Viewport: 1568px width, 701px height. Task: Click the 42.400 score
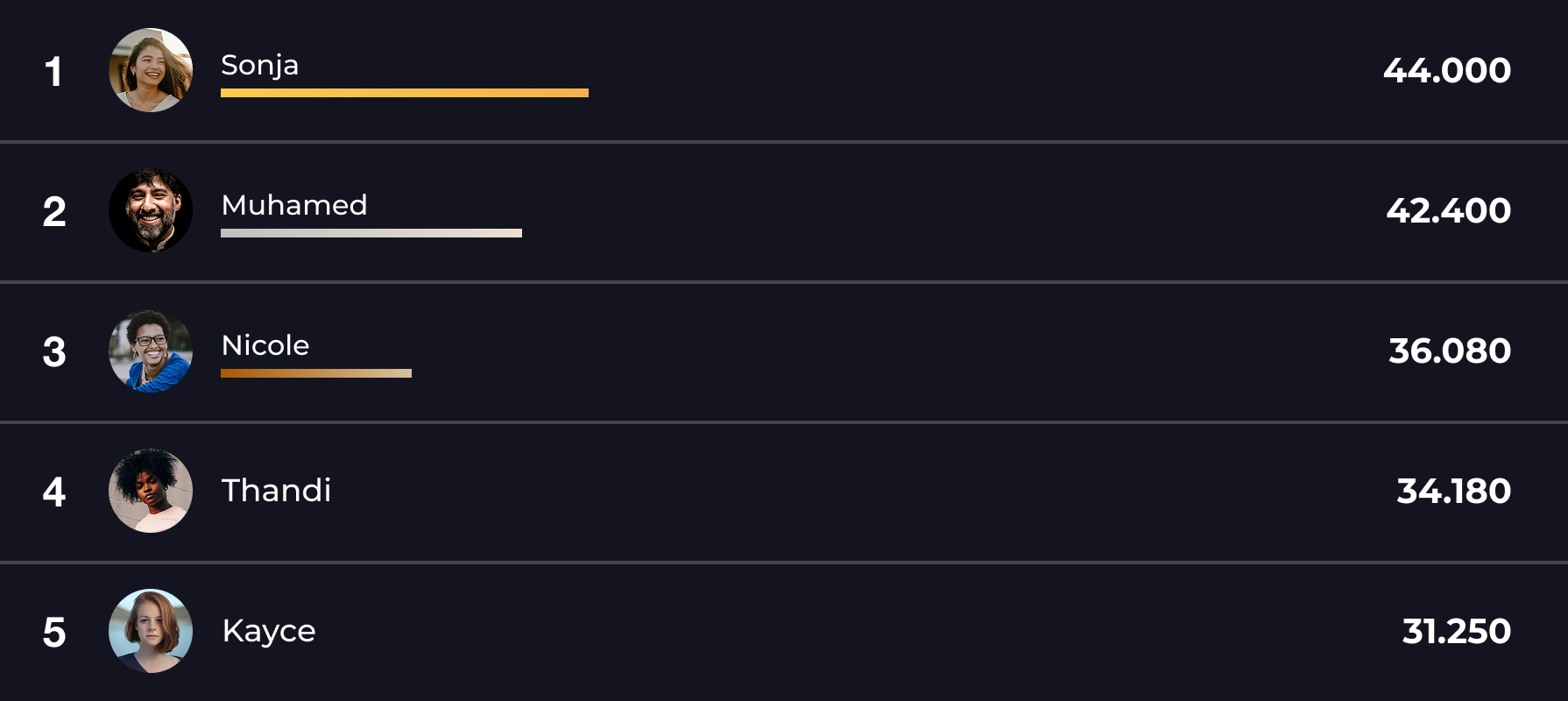1449,210
